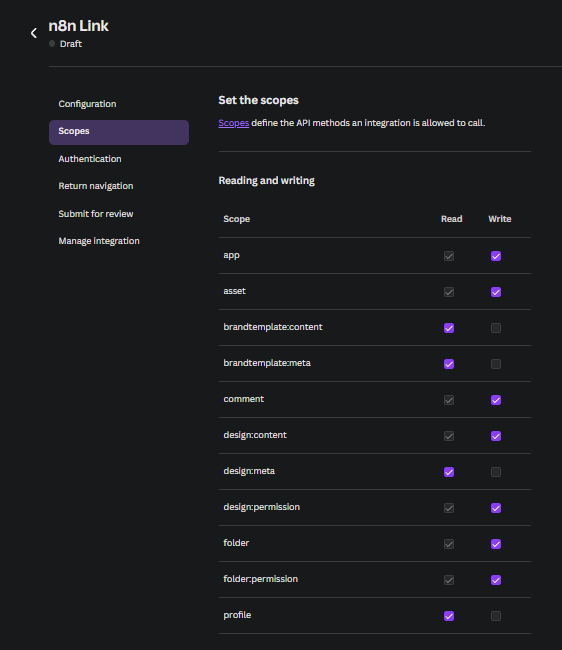Toggle folder:permission Read checkbox
562x650 pixels.
click(x=449, y=580)
